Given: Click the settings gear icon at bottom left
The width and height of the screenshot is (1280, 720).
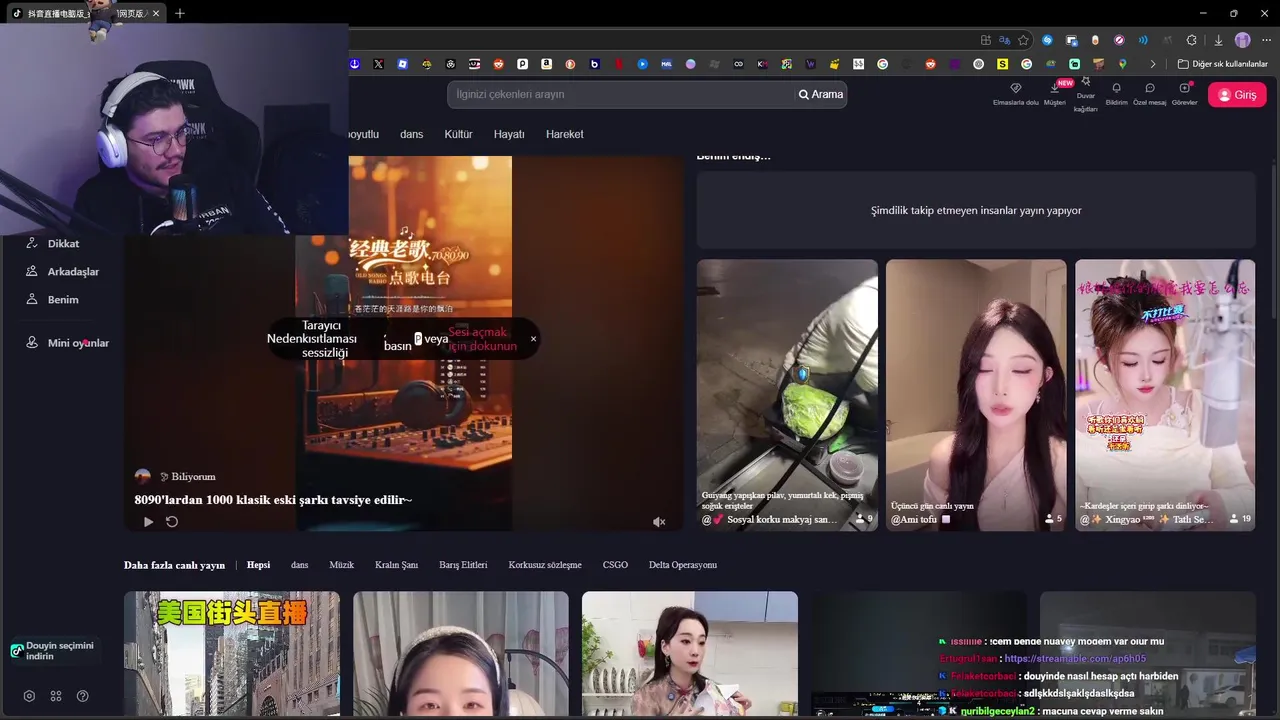Looking at the screenshot, I should (29, 696).
